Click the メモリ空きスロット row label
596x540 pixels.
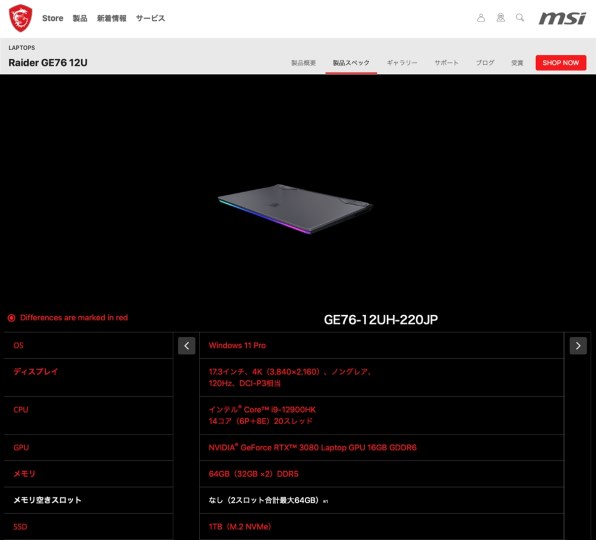coord(48,500)
